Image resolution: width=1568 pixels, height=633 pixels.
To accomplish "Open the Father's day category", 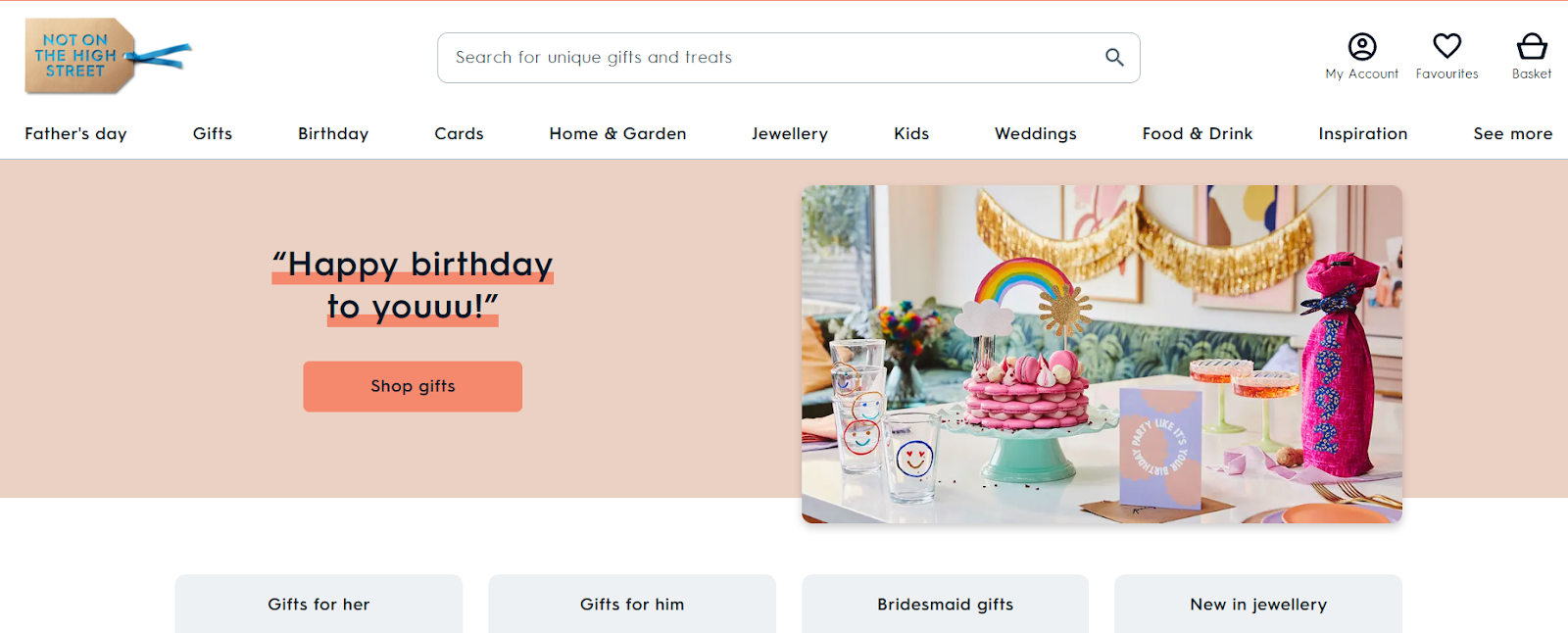I will [75, 133].
